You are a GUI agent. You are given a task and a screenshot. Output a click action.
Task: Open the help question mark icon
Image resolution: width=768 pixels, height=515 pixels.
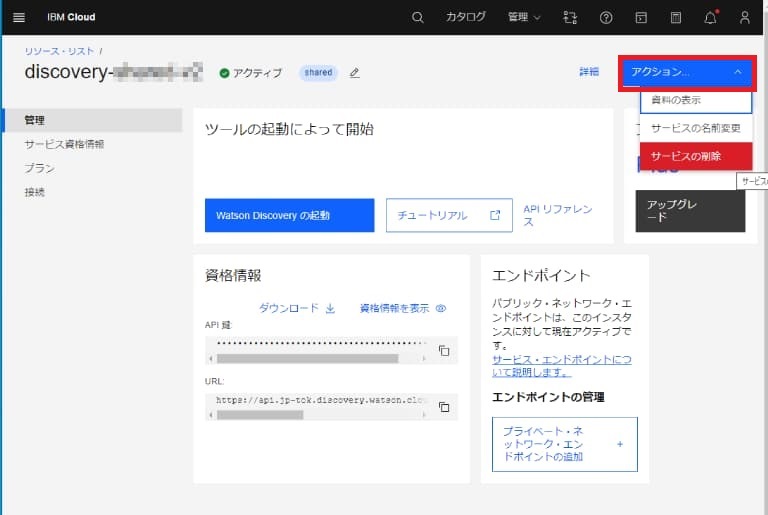click(606, 17)
